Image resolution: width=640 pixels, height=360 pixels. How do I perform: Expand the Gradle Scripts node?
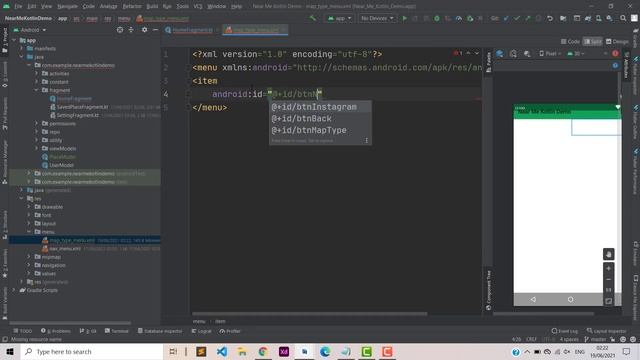point(14,290)
